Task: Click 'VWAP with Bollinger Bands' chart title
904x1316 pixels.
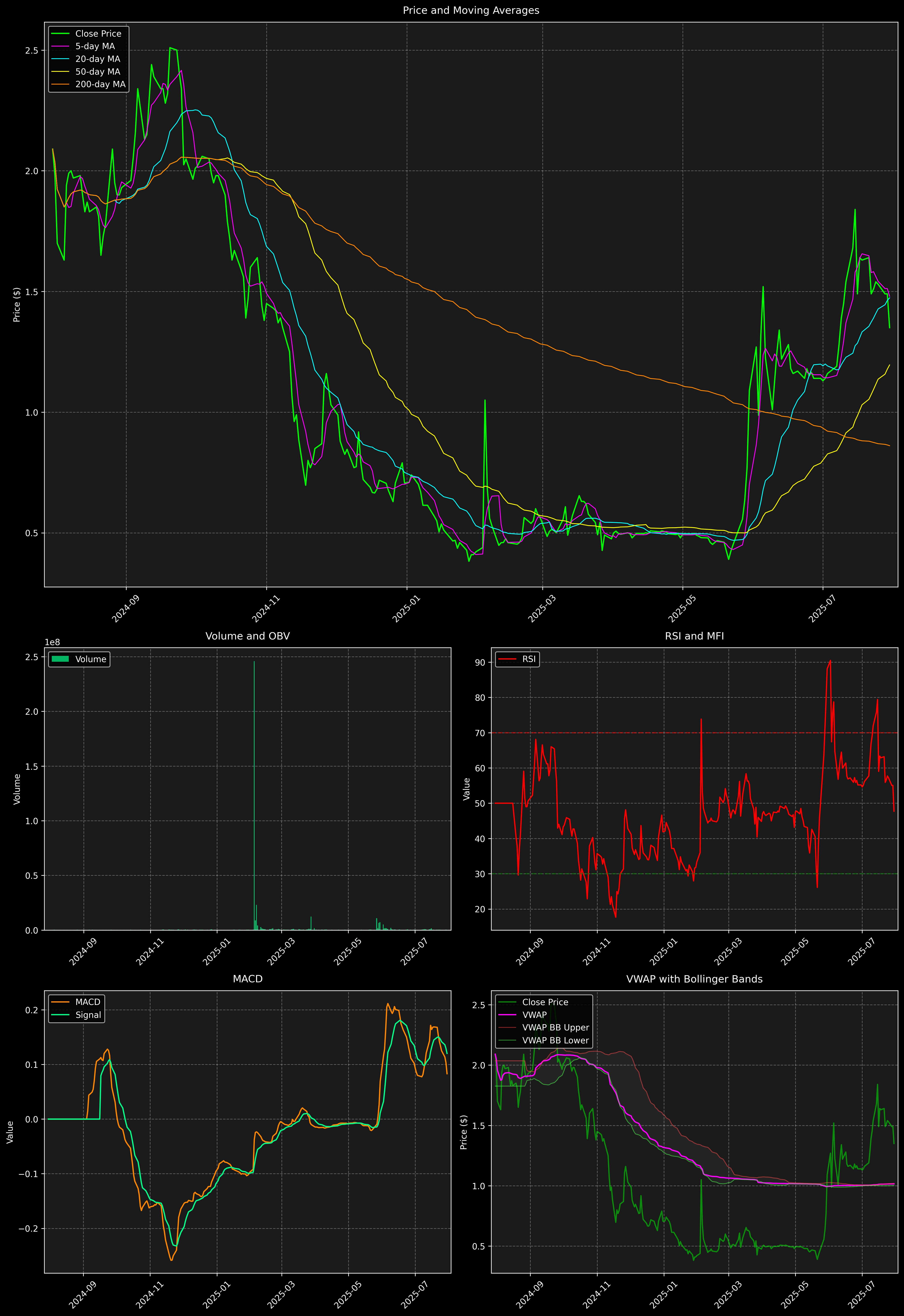Action: [694, 979]
